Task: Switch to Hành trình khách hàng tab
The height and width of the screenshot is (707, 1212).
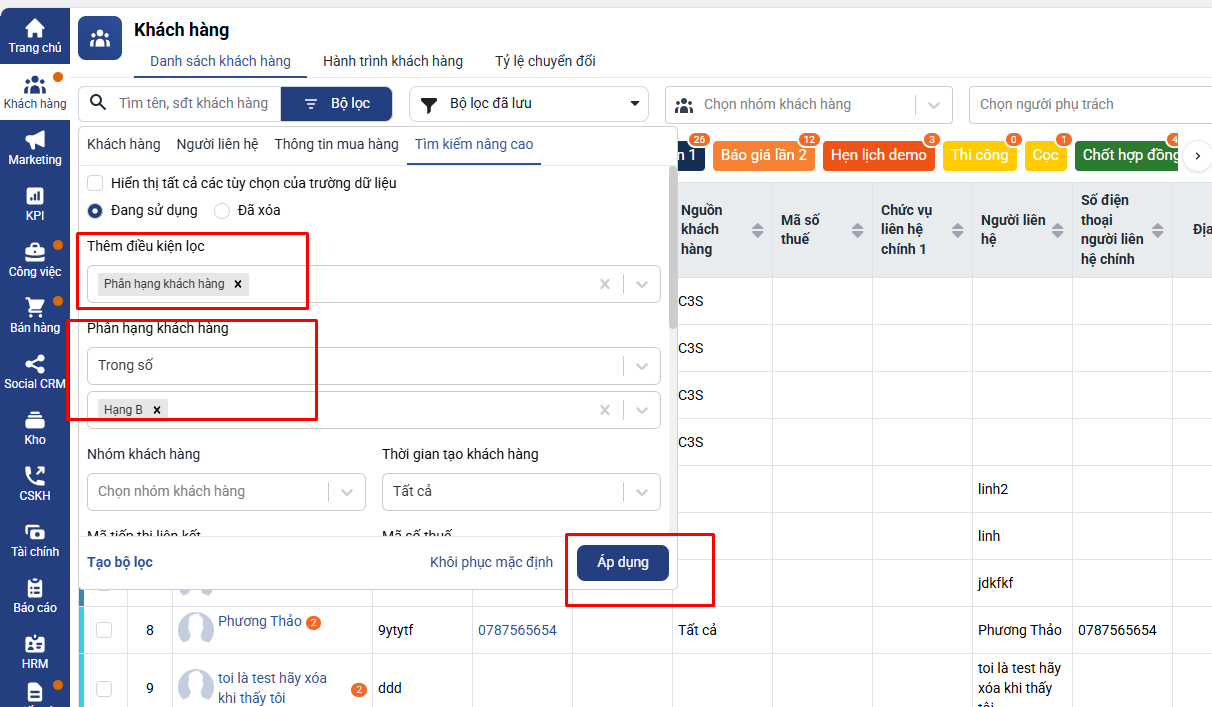Action: click(x=393, y=62)
